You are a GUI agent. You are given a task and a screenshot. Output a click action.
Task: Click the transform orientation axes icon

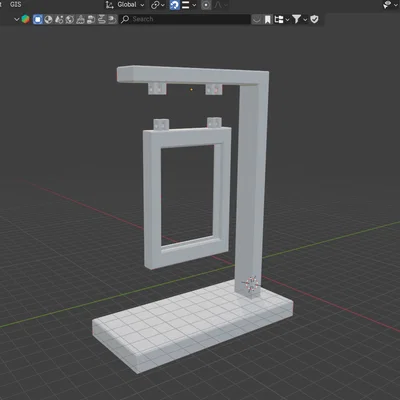point(109,5)
